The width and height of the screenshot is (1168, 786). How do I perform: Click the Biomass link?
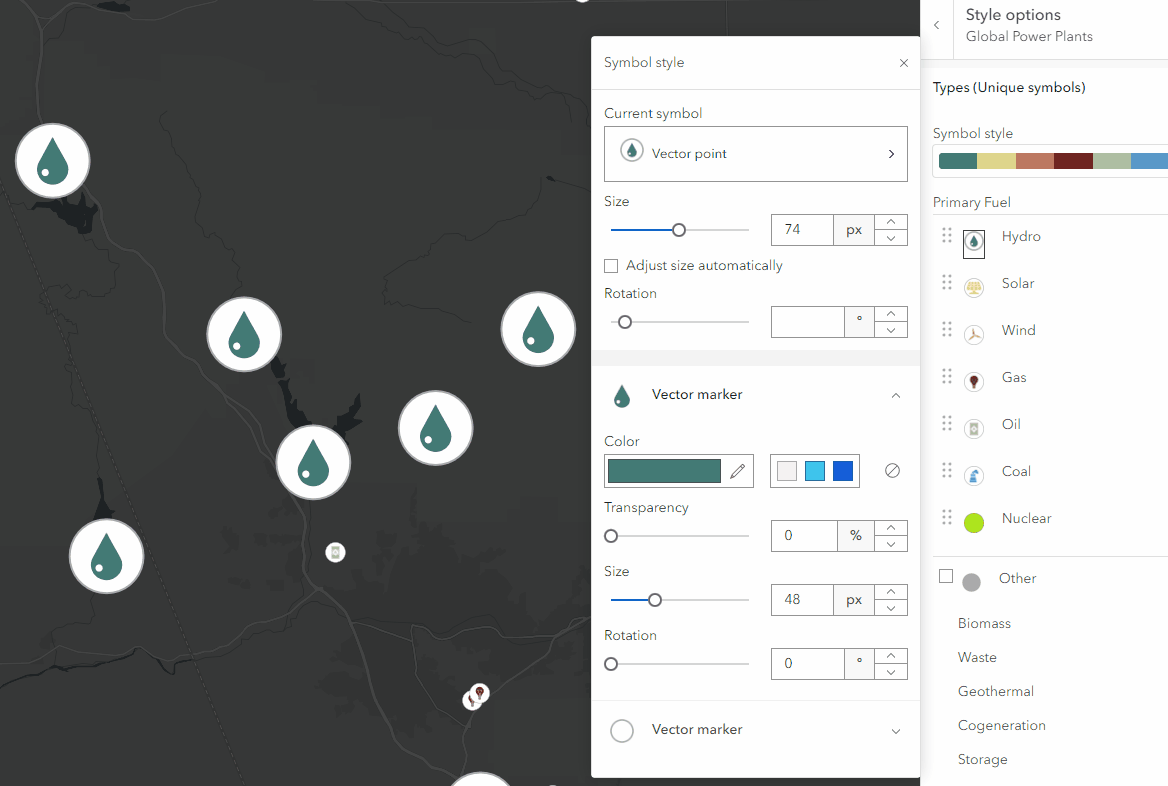point(984,622)
